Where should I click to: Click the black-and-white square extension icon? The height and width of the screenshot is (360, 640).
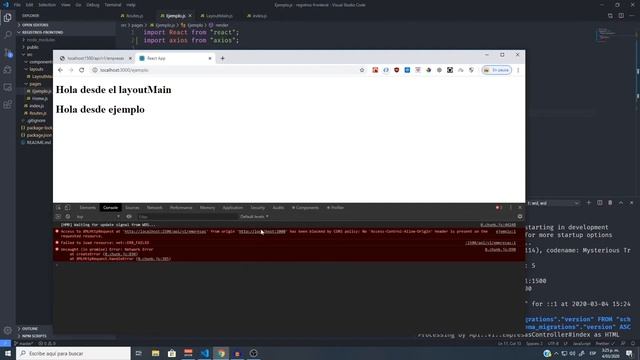(450, 70)
